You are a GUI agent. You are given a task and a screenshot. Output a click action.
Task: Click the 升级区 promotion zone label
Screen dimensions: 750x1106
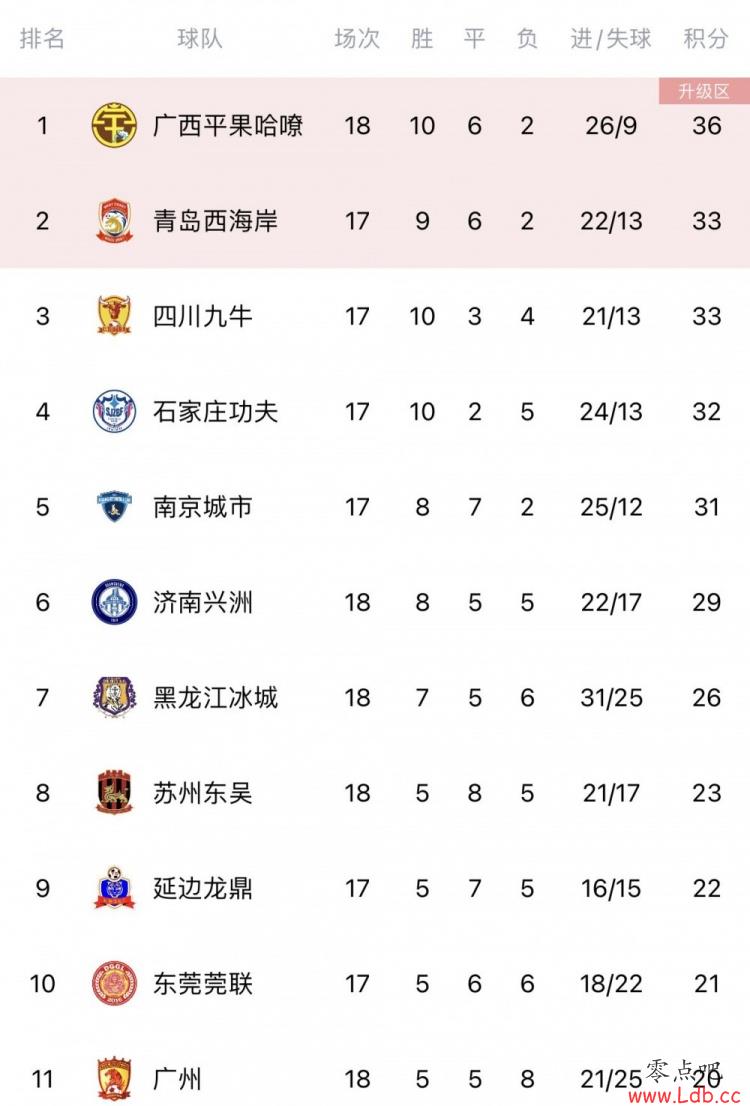tap(704, 91)
